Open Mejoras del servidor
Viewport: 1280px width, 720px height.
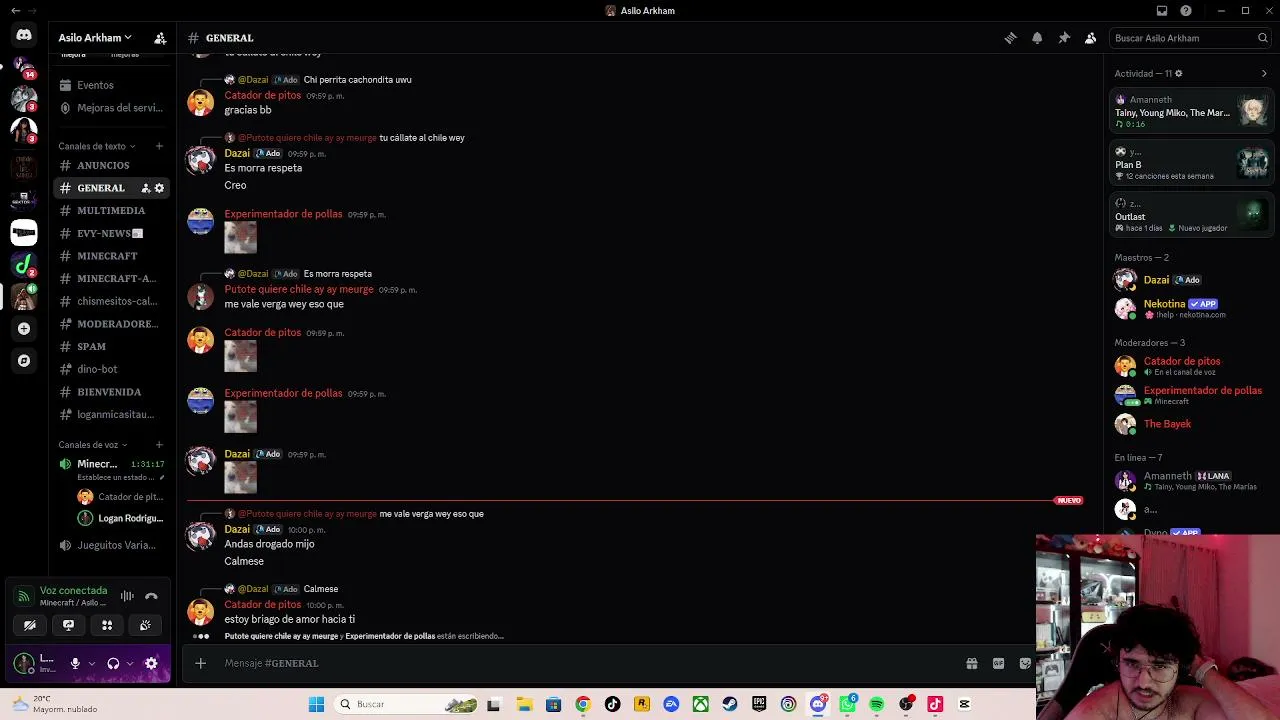pyautogui.click(x=111, y=108)
